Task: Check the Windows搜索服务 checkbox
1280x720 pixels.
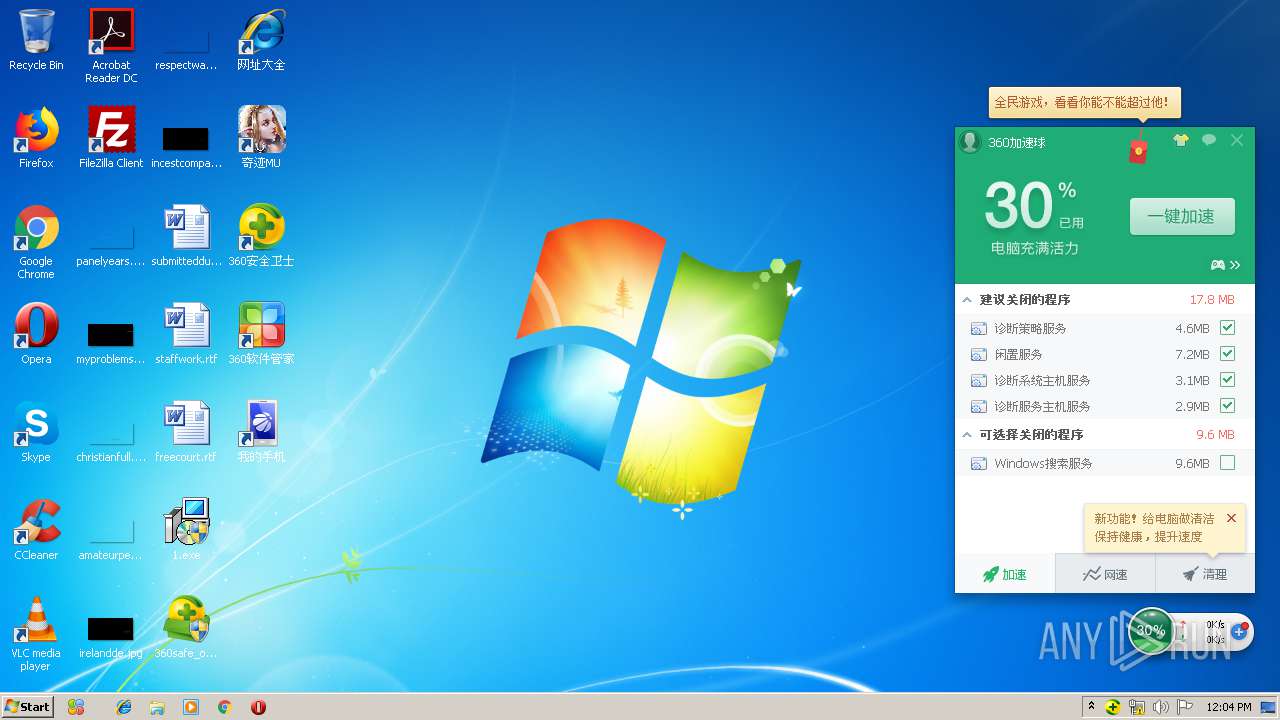Action: pos(1227,463)
